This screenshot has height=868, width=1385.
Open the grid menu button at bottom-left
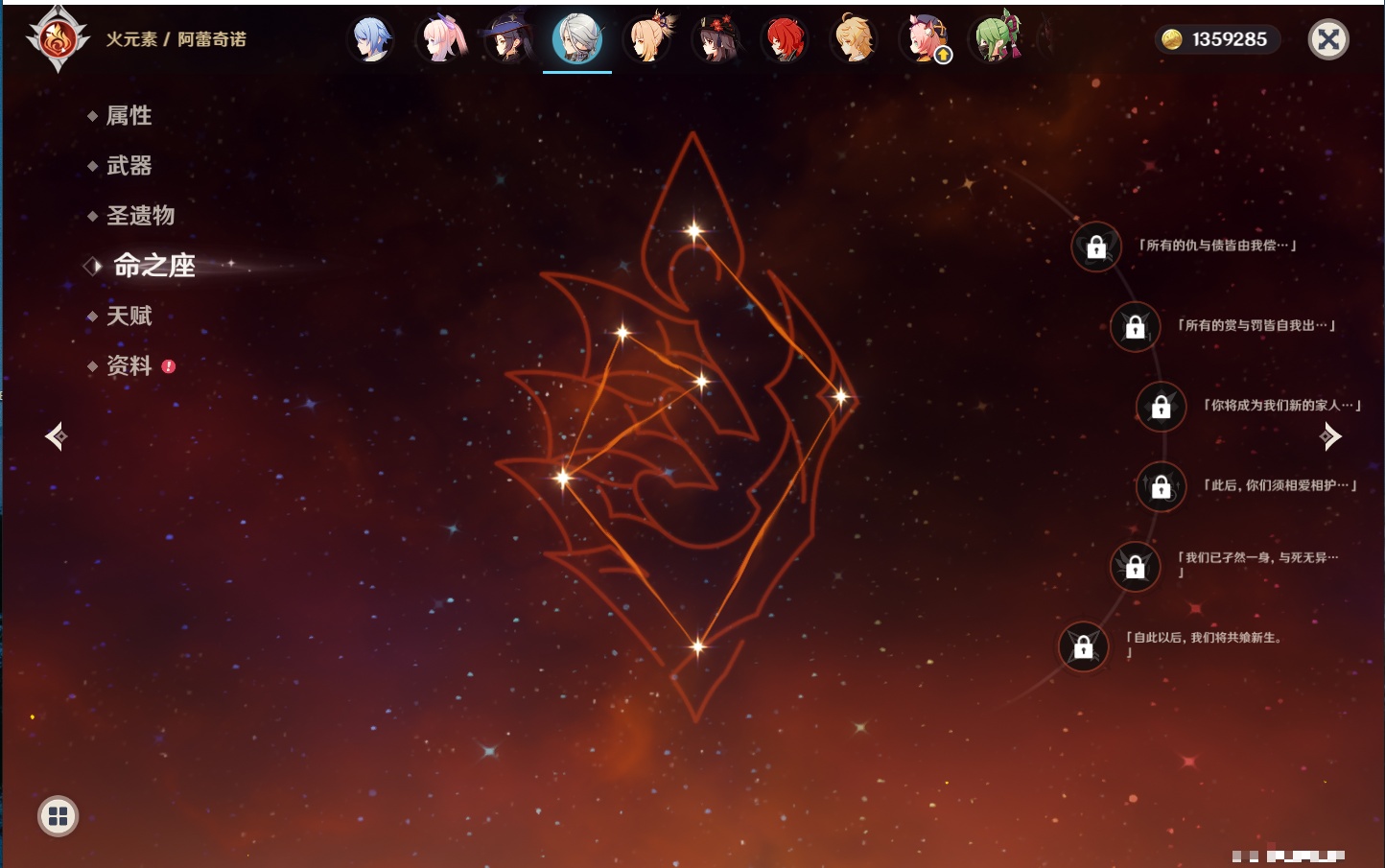(x=58, y=816)
